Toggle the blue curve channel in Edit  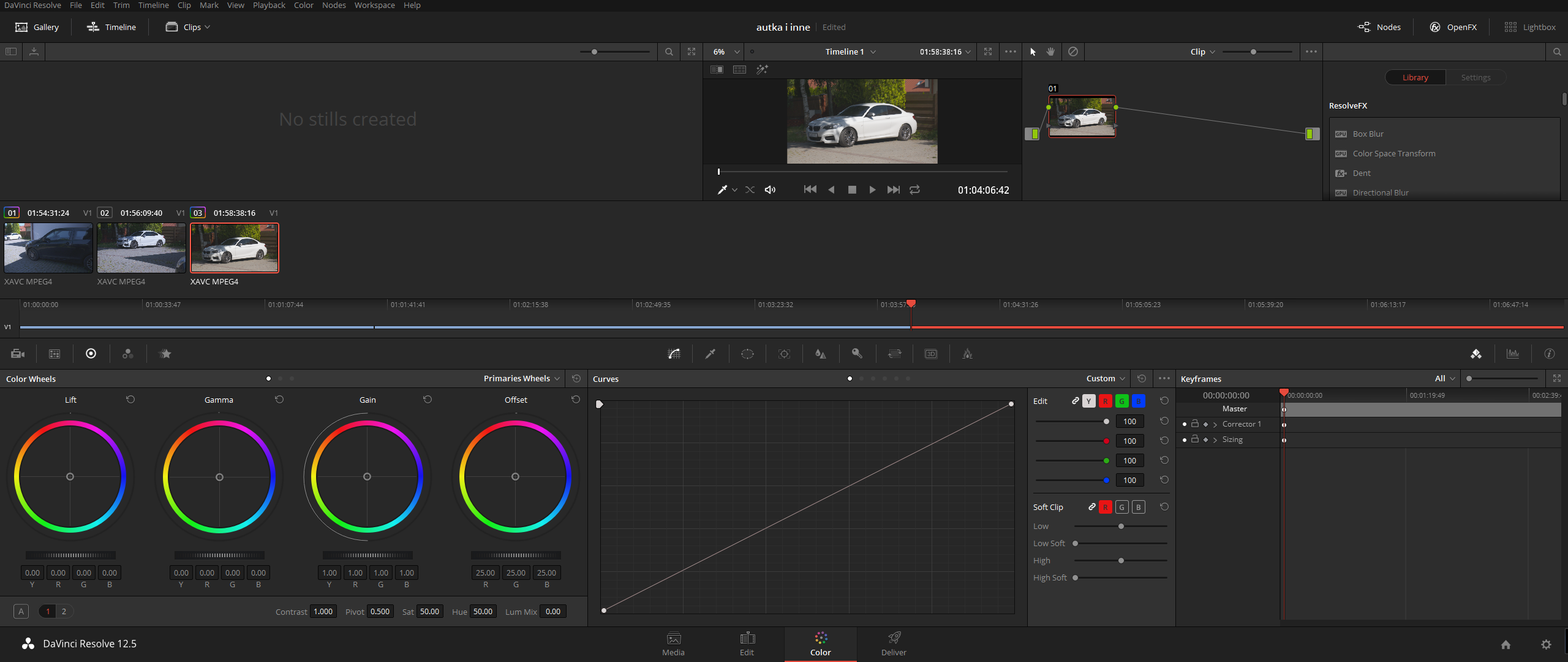click(1138, 401)
